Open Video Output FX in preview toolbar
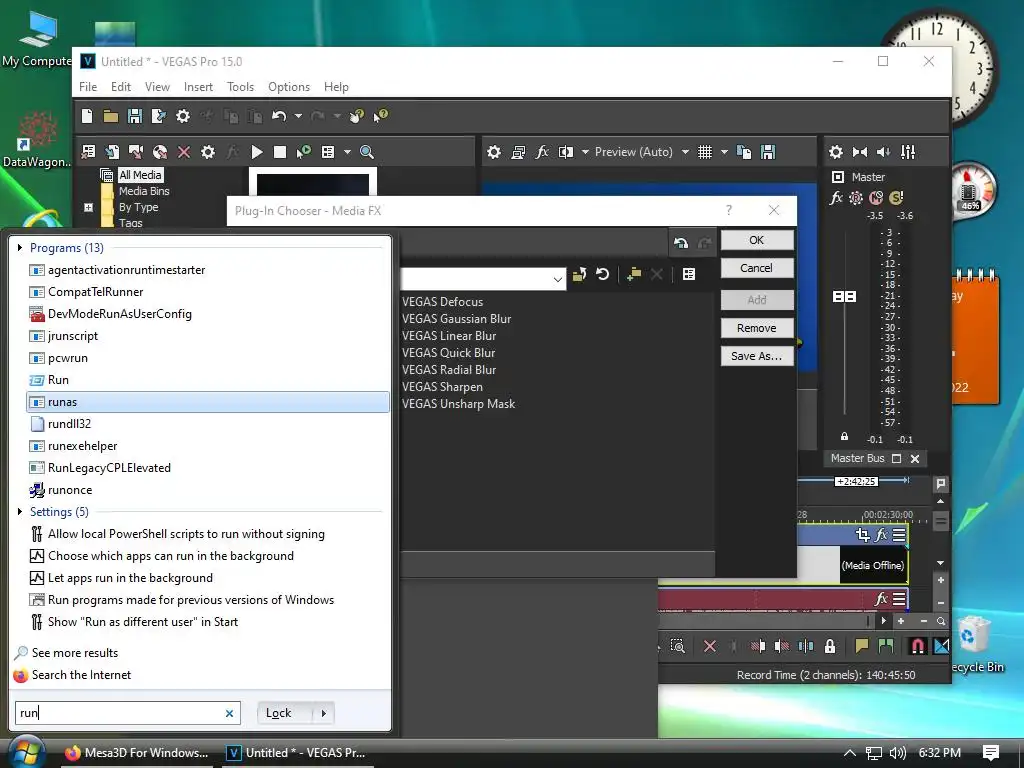Viewport: 1024px width, 768px height. click(542, 152)
